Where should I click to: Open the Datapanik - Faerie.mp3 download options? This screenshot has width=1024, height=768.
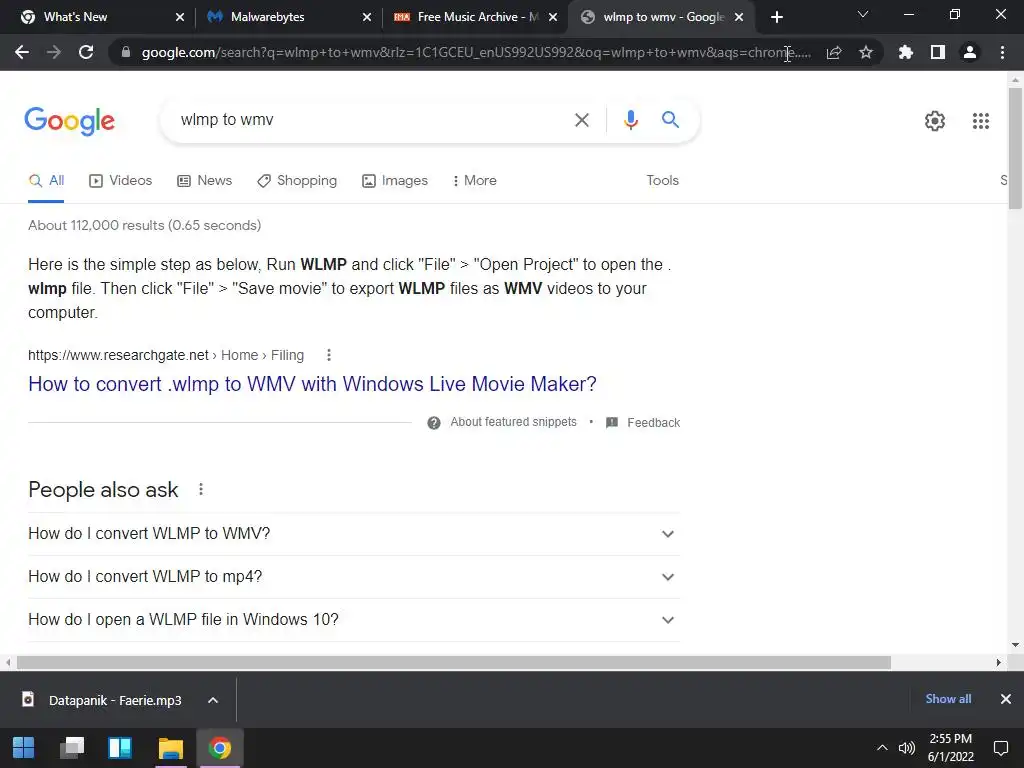pos(213,700)
